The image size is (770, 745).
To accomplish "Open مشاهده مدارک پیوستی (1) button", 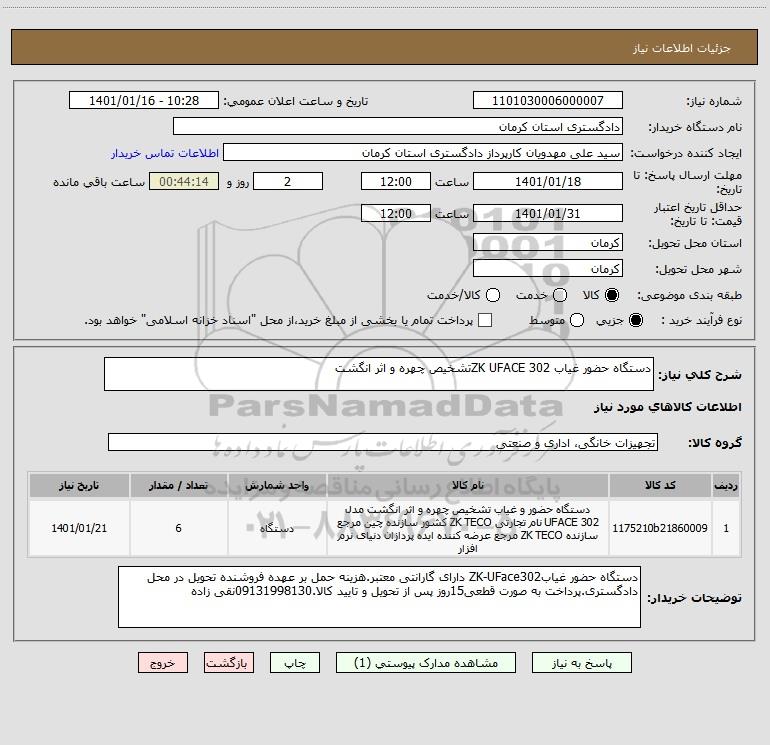I will click(426, 663).
